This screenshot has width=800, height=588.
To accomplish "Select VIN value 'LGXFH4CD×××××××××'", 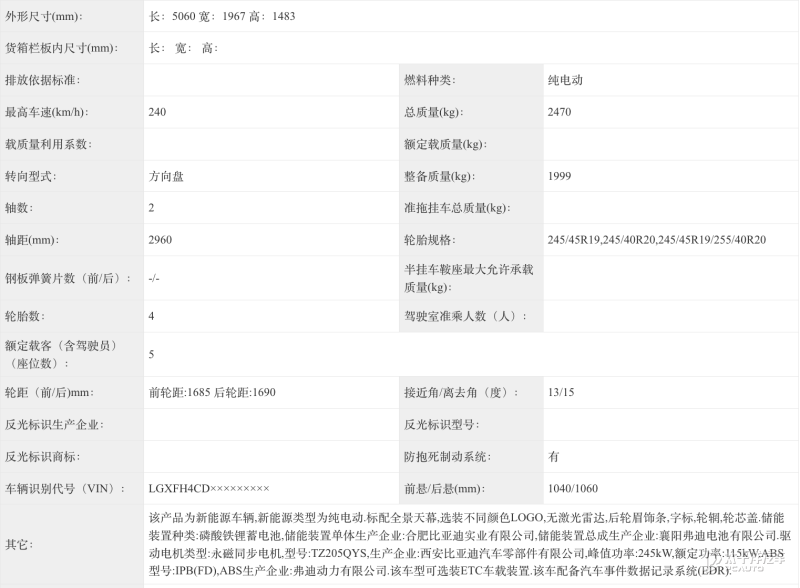I will pyautogui.click(x=209, y=489).
